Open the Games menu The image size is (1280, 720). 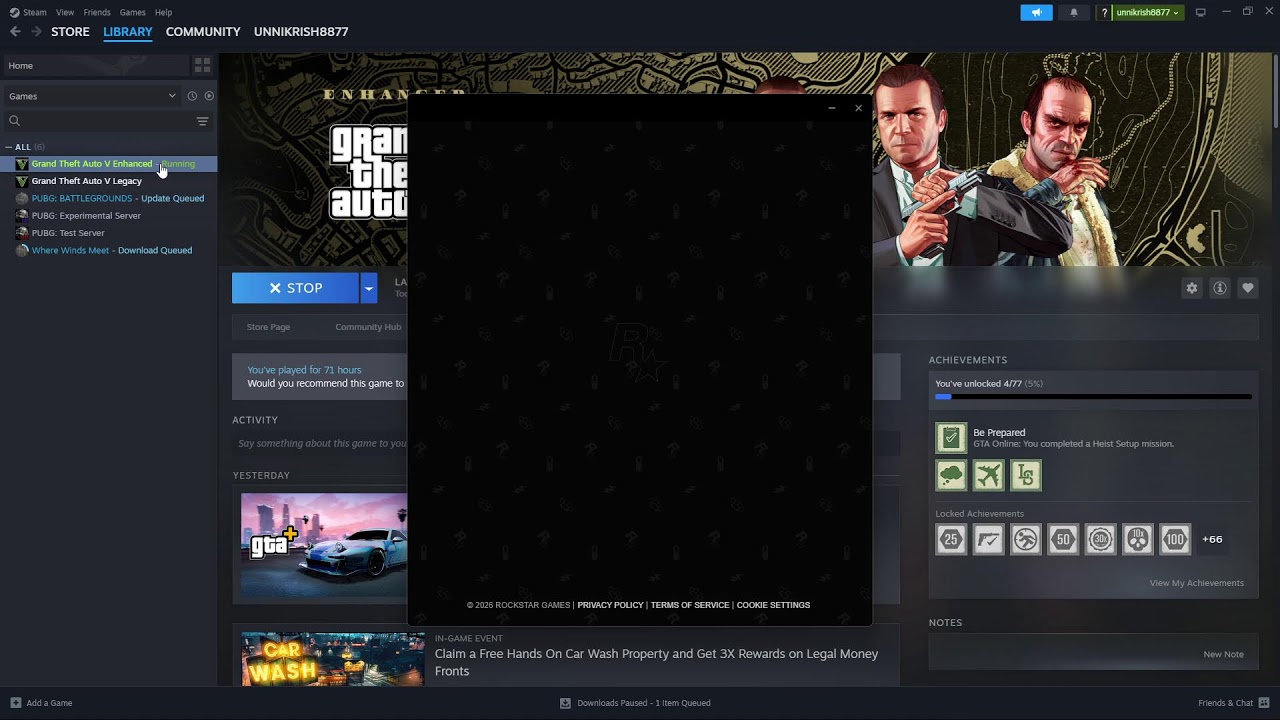tap(132, 12)
